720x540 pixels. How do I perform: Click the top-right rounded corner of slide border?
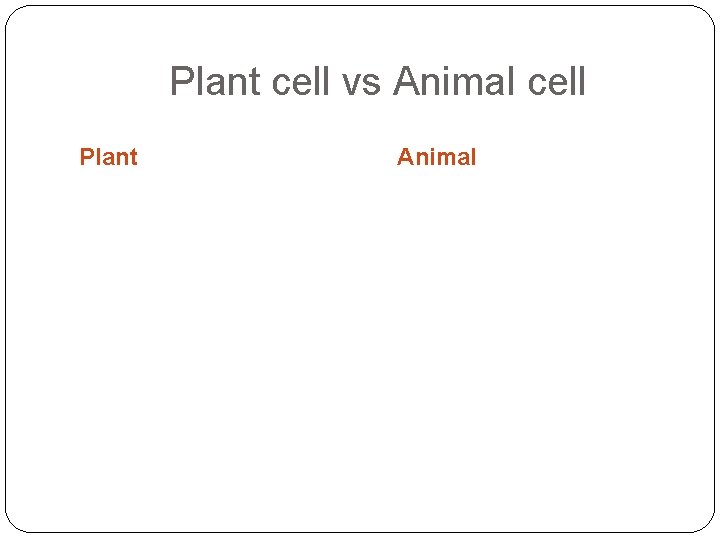click(707, 14)
